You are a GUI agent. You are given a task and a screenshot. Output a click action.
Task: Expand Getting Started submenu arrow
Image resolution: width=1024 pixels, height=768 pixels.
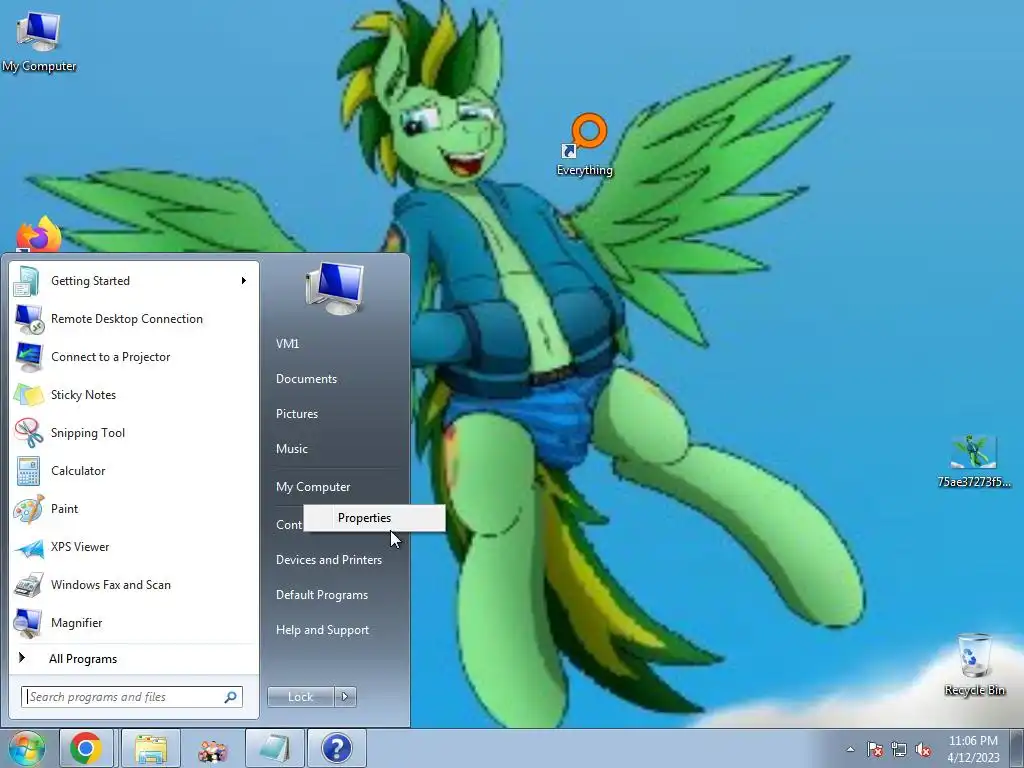point(244,281)
